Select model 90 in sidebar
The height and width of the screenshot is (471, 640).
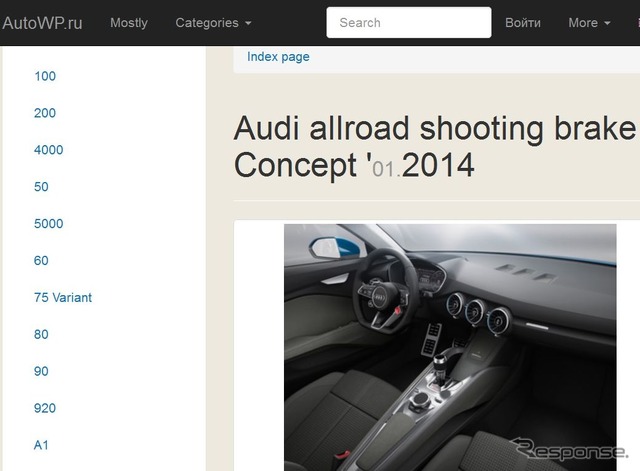tap(41, 371)
